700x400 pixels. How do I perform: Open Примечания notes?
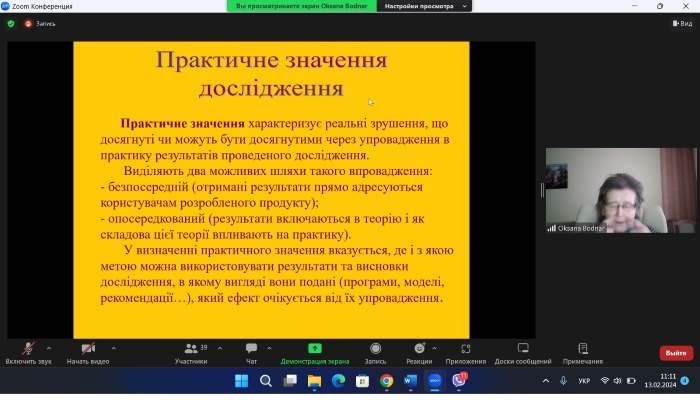[x=582, y=349]
